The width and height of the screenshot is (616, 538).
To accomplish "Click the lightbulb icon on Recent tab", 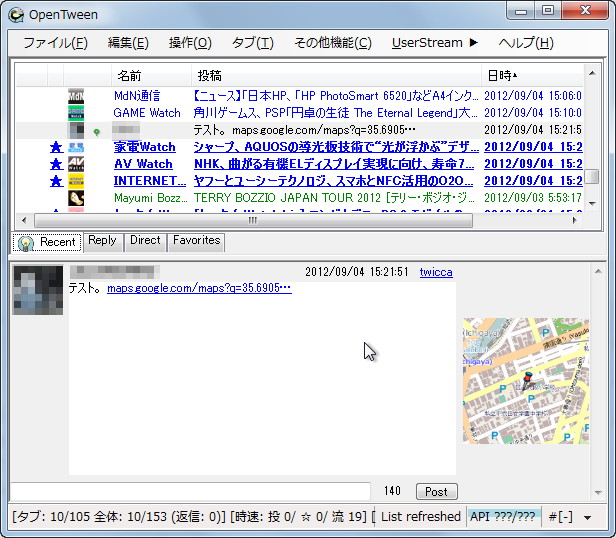I will pyautogui.click(x=26, y=243).
